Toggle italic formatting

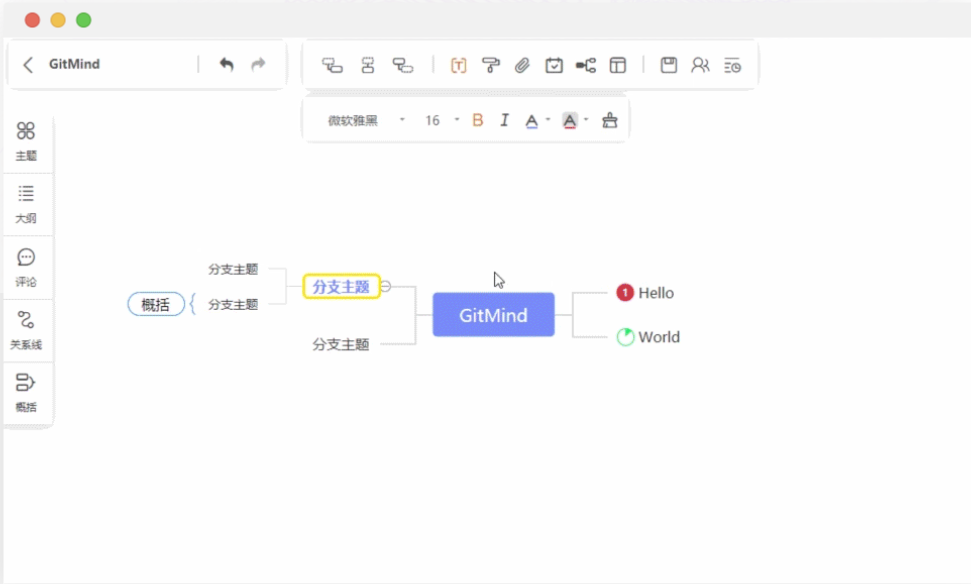pos(504,120)
